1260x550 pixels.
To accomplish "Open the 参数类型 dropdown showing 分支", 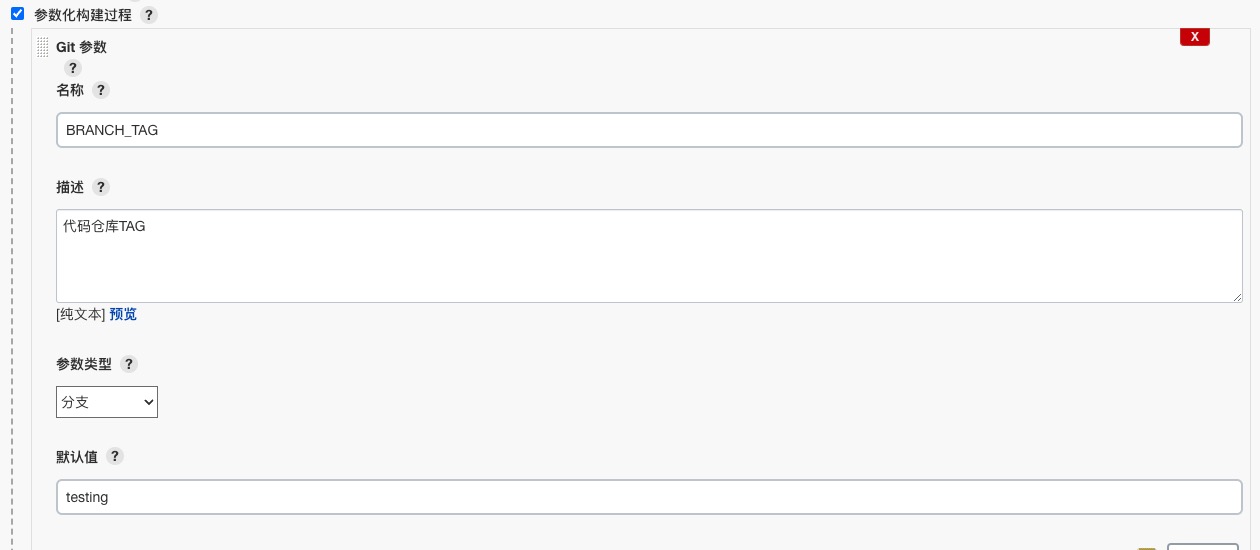I will pyautogui.click(x=107, y=401).
